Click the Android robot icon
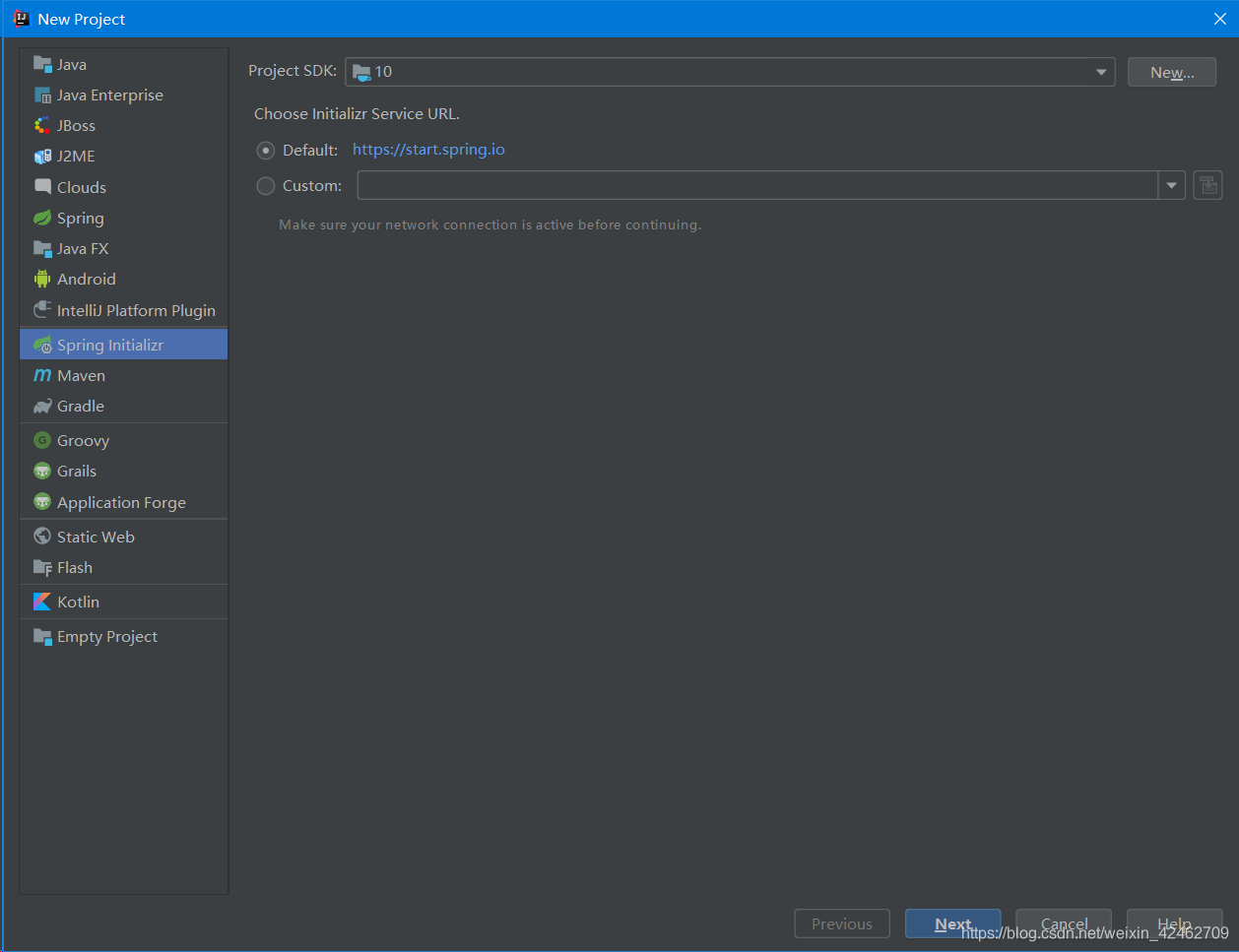The image size is (1239, 952). [x=42, y=279]
